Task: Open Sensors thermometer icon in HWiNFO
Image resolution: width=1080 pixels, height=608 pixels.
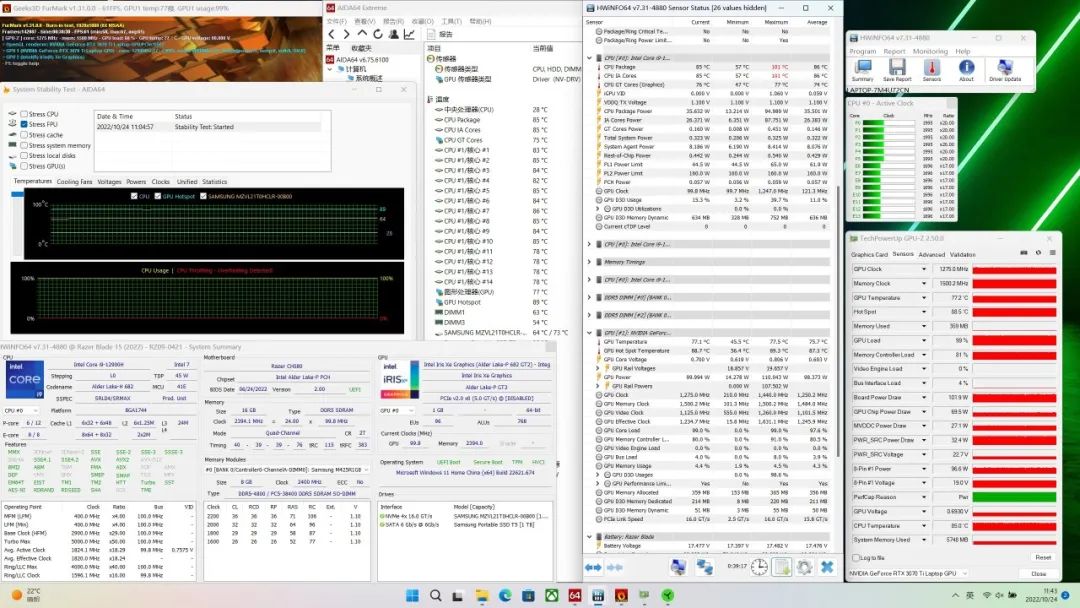Action: pos(931,68)
